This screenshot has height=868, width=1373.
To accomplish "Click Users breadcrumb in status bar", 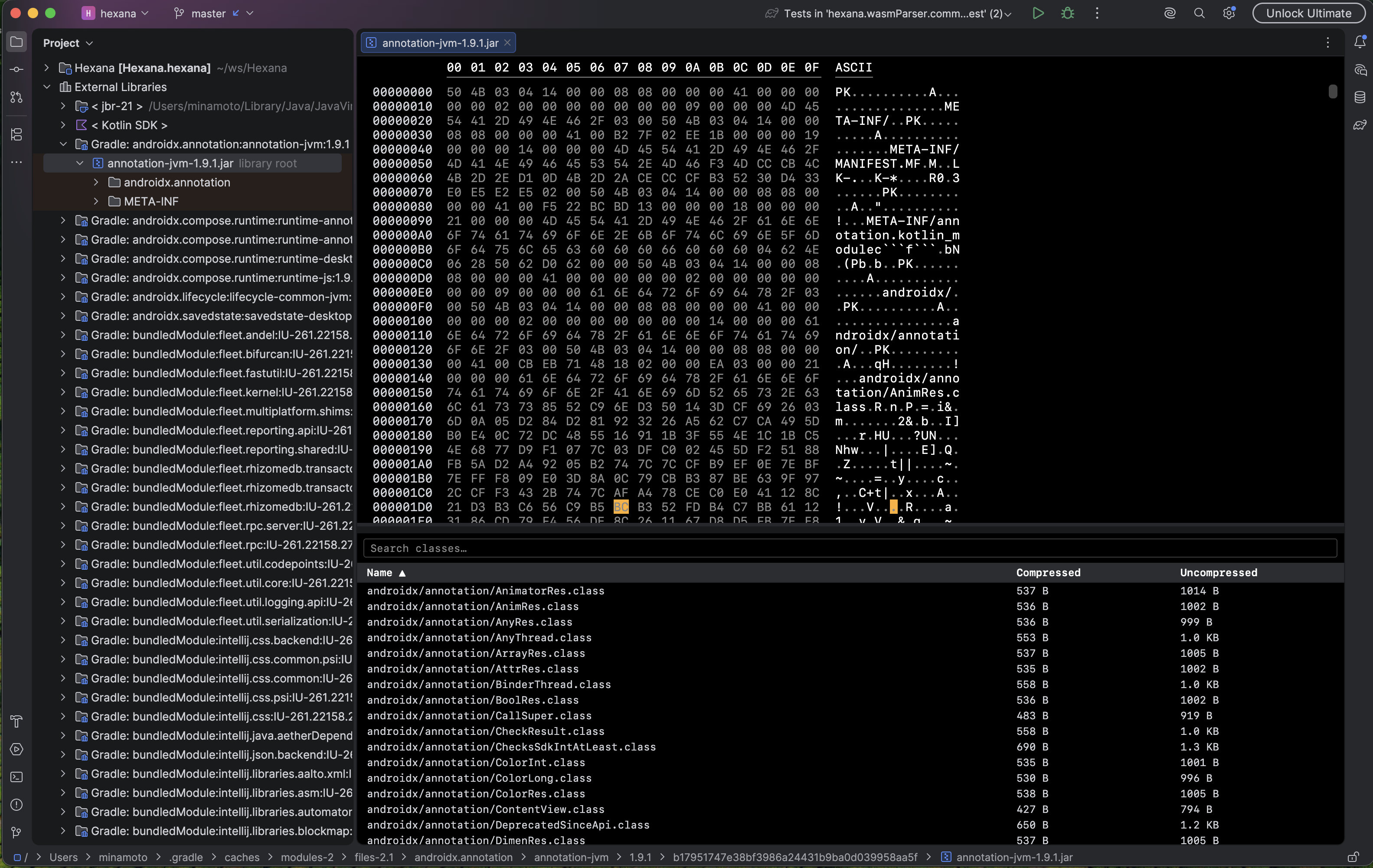I will pyautogui.click(x=63, y=857).
